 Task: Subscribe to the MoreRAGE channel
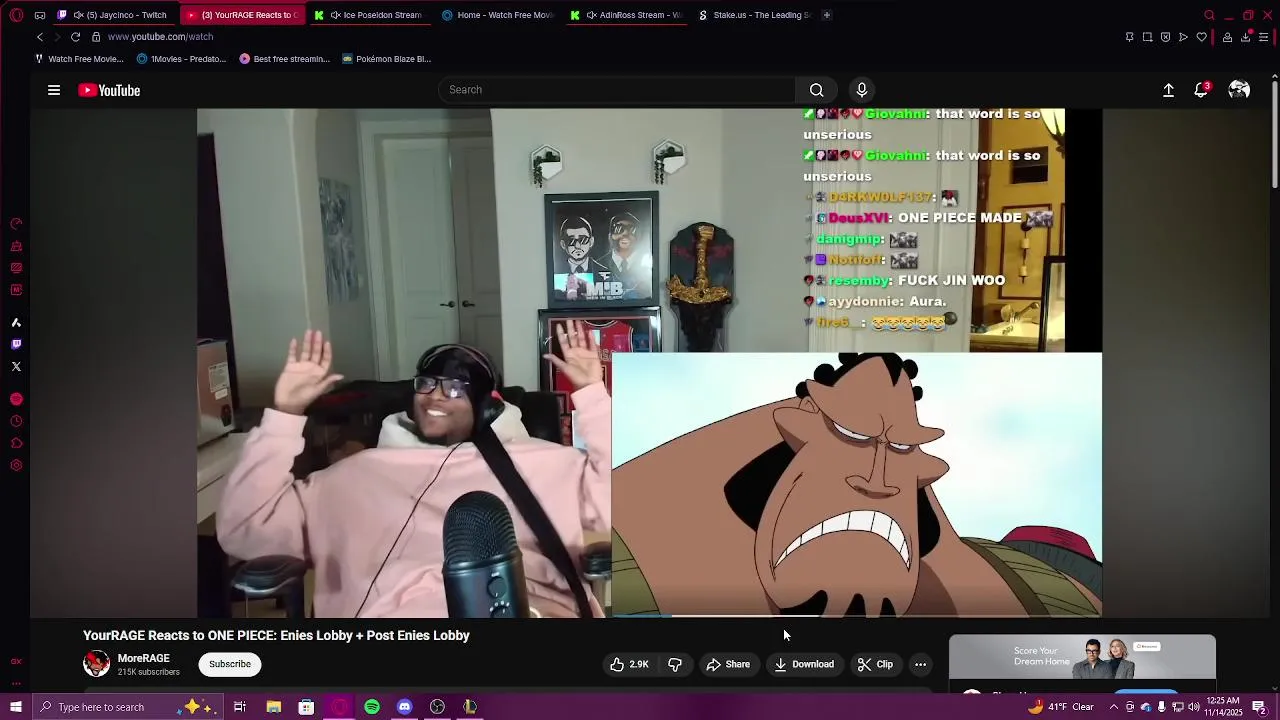[x=230, y=664]
